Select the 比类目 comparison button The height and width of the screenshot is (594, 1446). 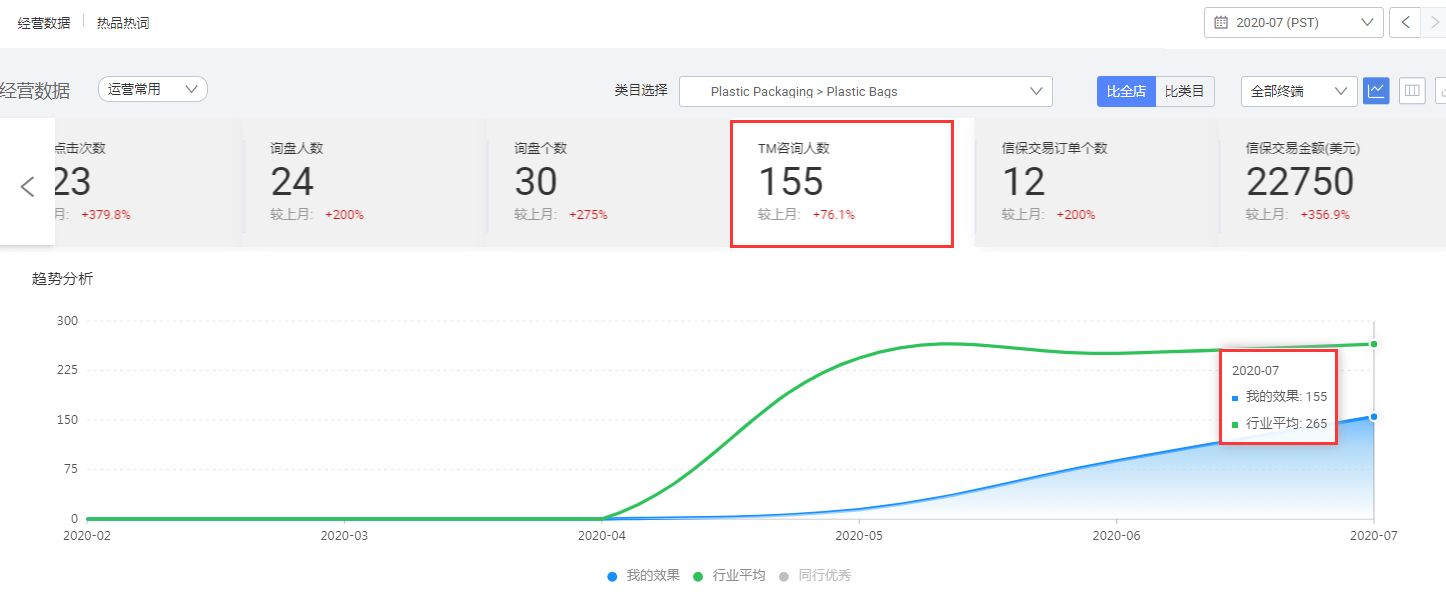coord(1184,91)
